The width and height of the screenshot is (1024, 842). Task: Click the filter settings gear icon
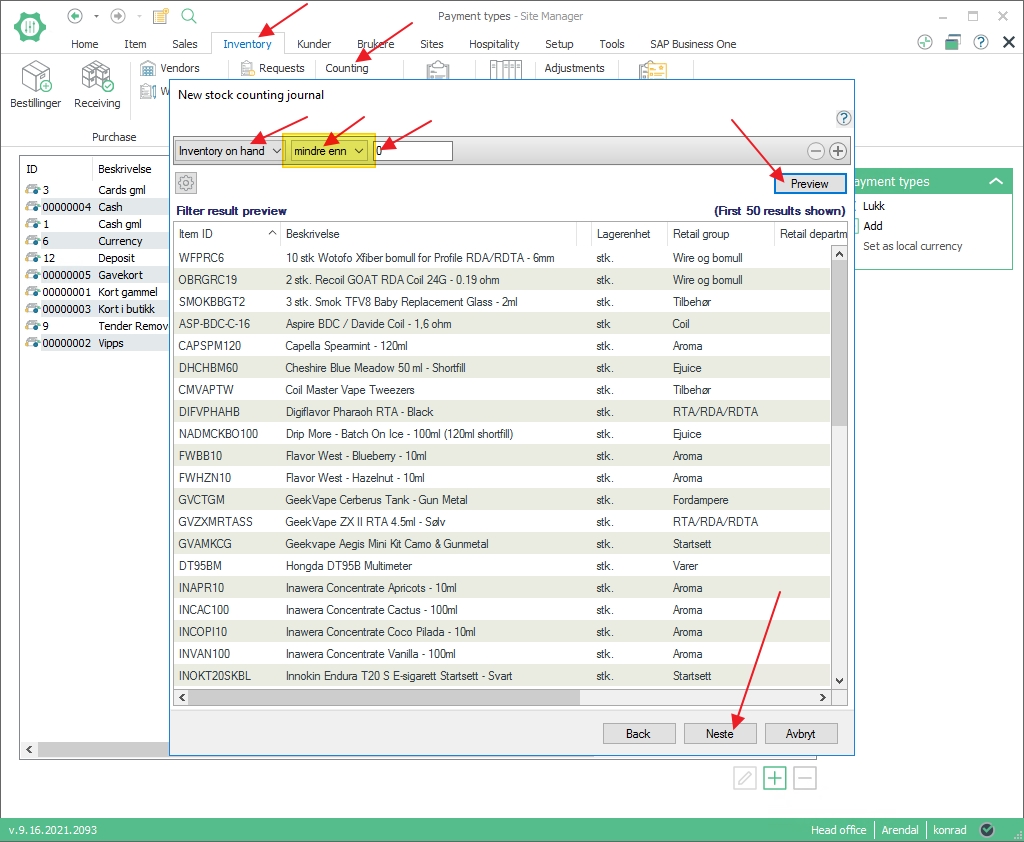(x=186, y=182)
